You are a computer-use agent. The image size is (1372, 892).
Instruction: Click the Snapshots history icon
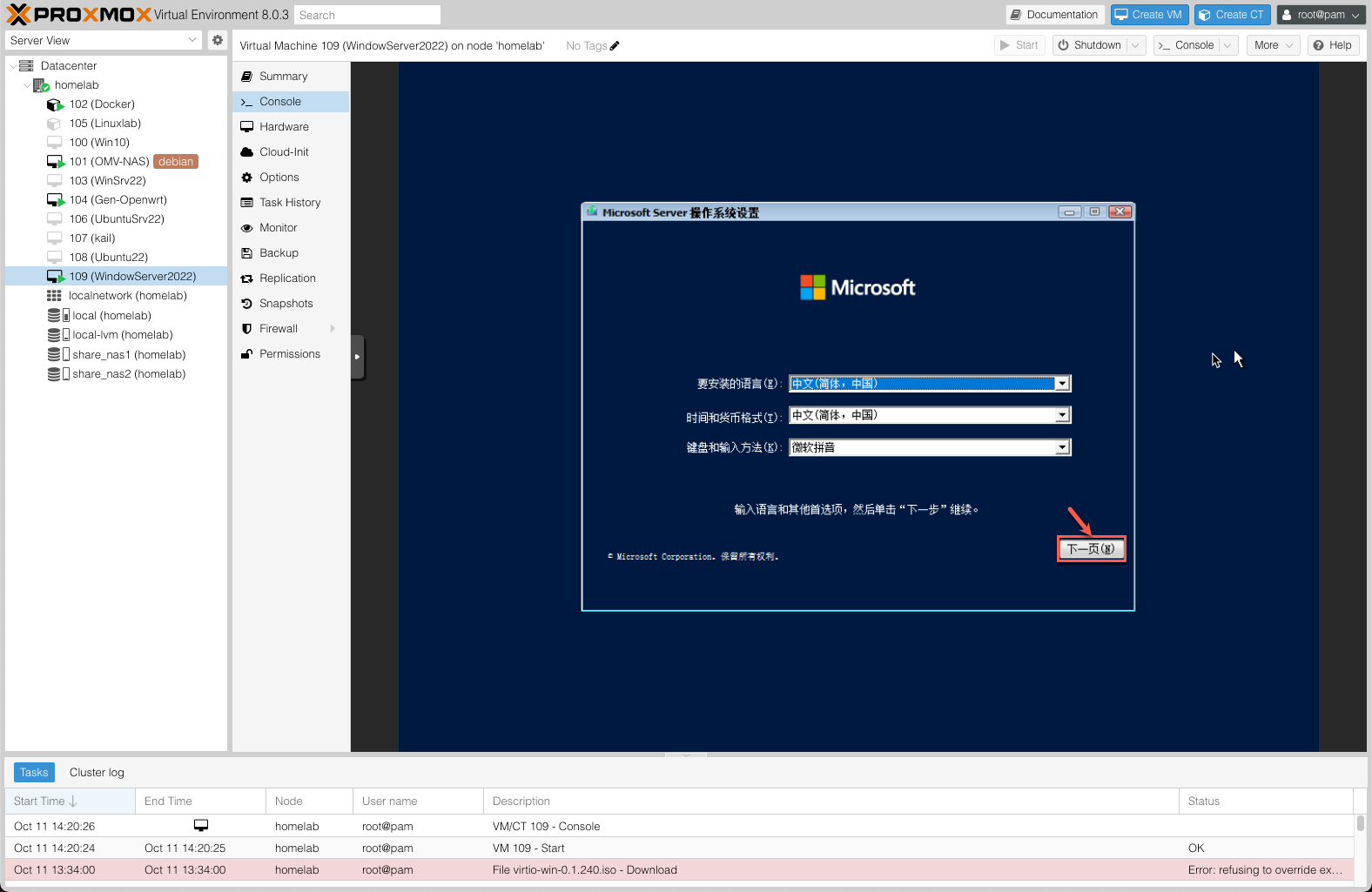pyautogui.click(x=247, y=304)
